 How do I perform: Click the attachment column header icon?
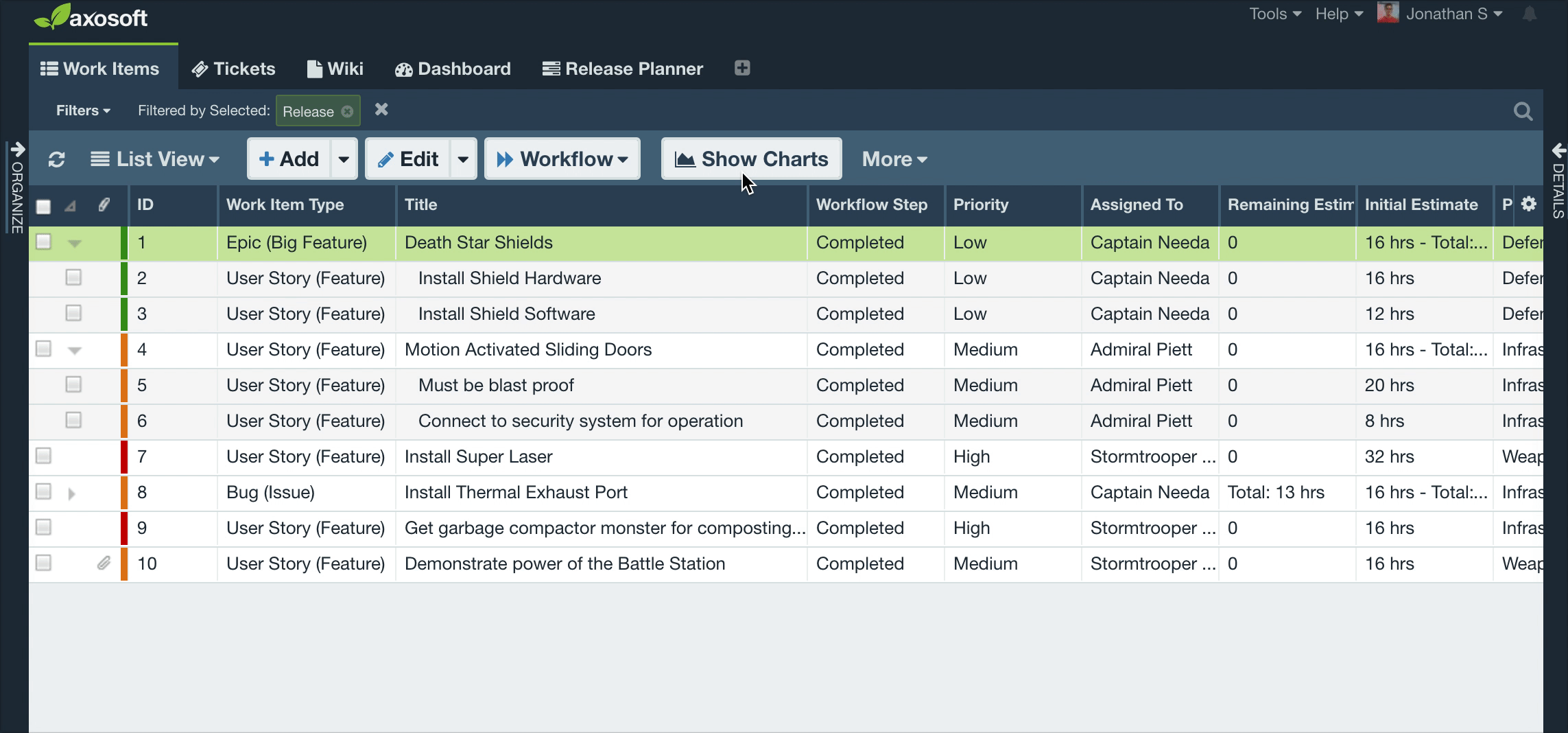(104, 205)
